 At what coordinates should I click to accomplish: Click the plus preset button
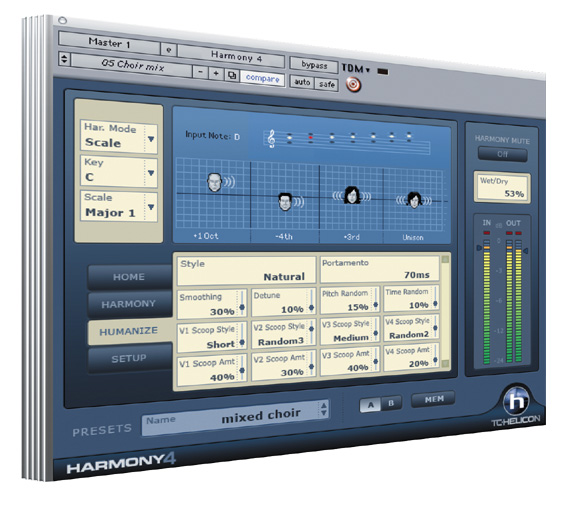[x=216, y=74]
